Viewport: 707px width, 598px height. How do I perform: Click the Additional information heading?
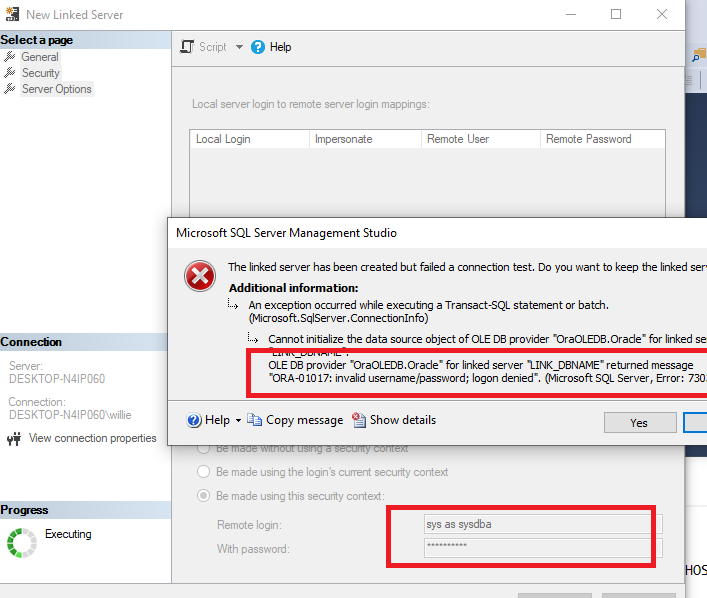[294, 288]
